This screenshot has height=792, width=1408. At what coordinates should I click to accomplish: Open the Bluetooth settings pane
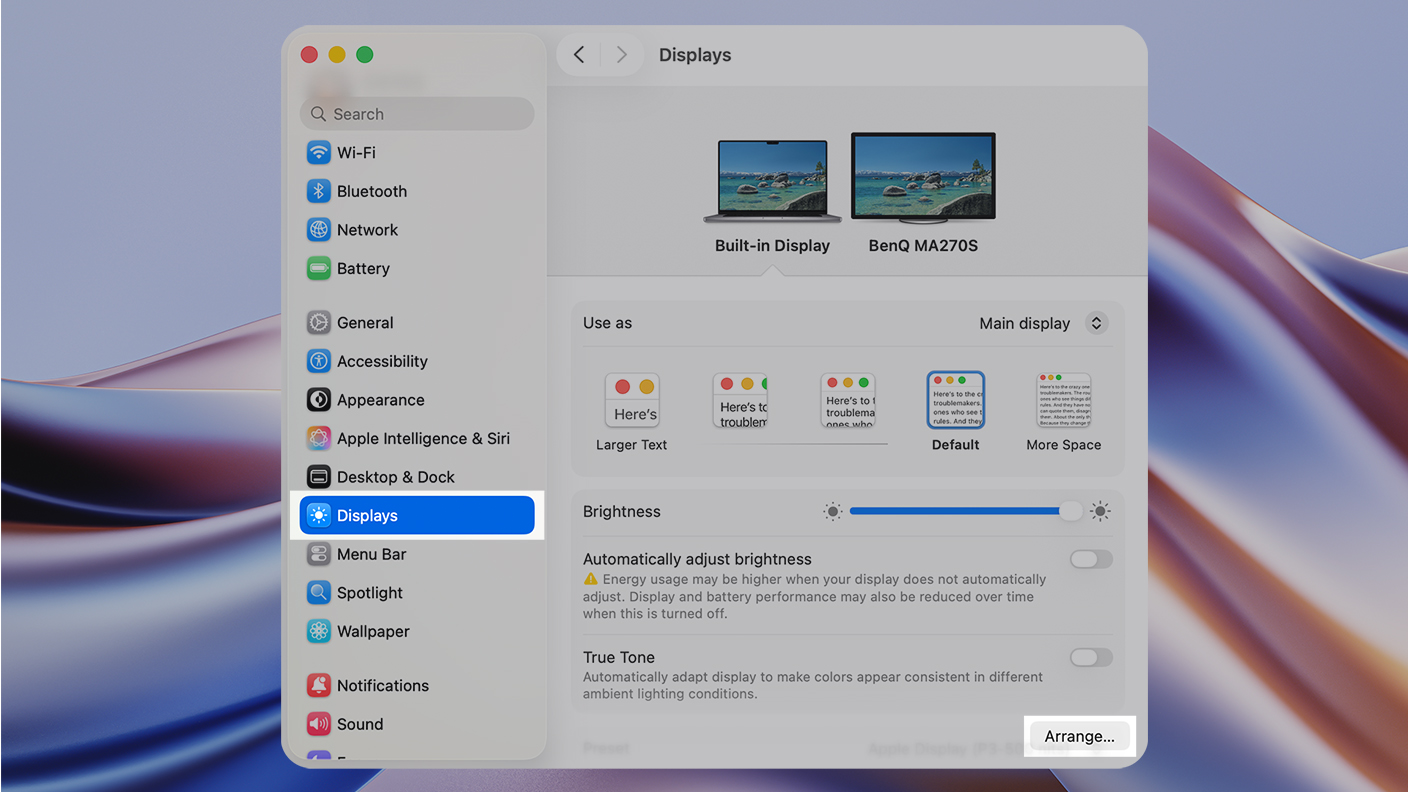point(417,191)
